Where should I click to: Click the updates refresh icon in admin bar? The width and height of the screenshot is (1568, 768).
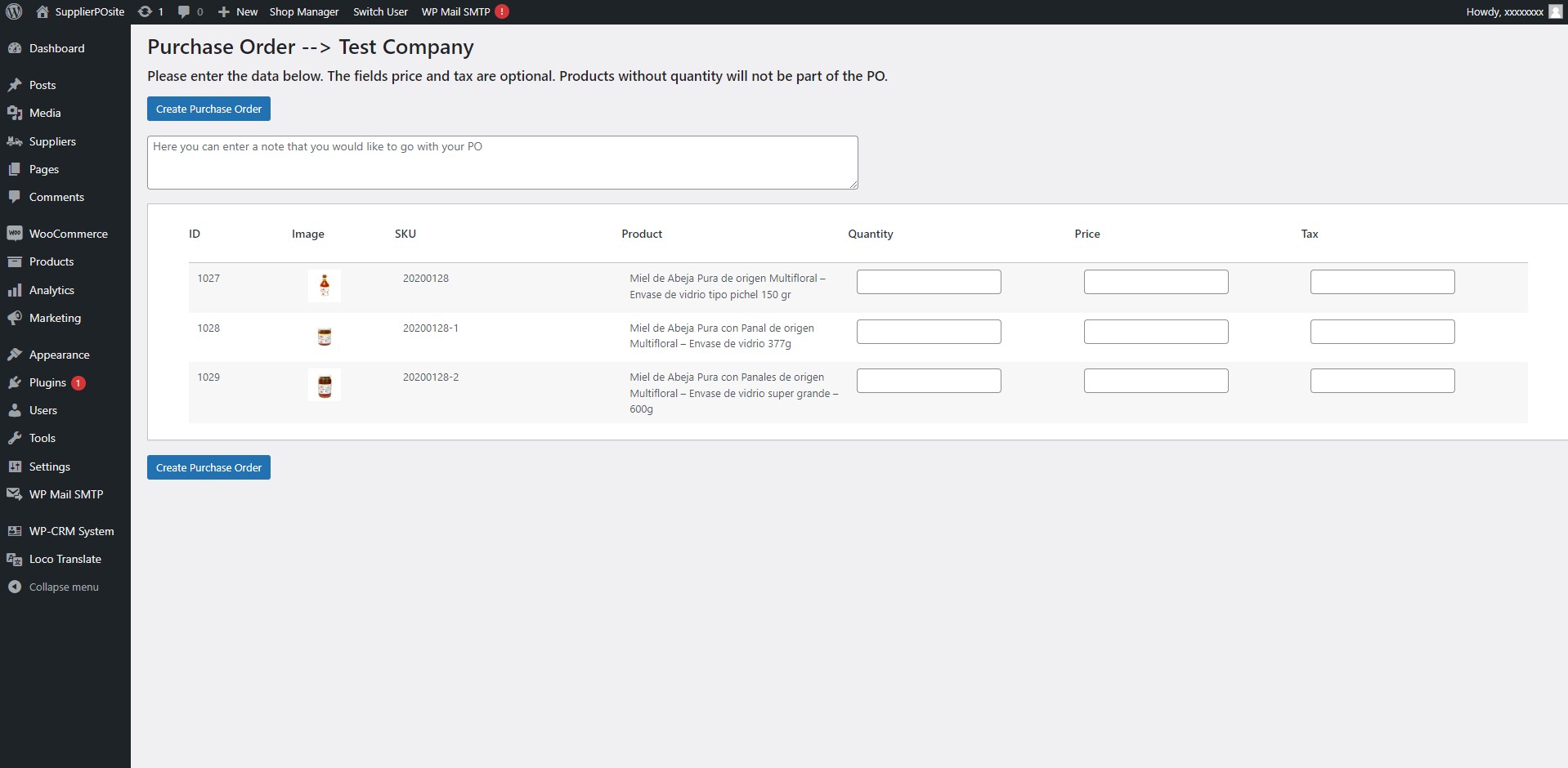tap(145, 11)
